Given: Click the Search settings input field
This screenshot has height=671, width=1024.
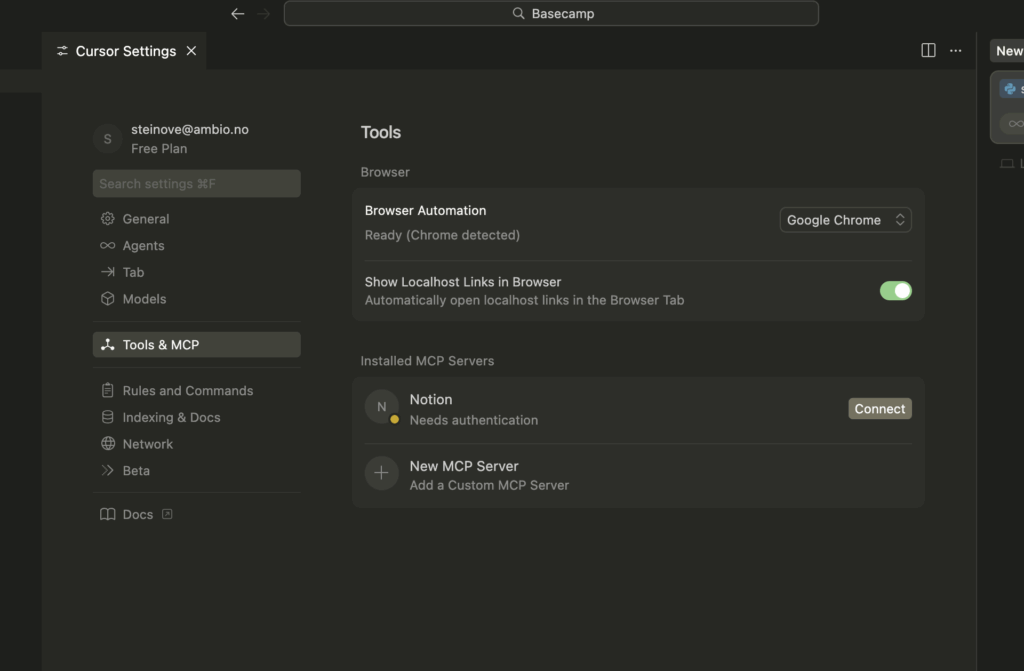Looking at the screenshot, I should point(196,184).
